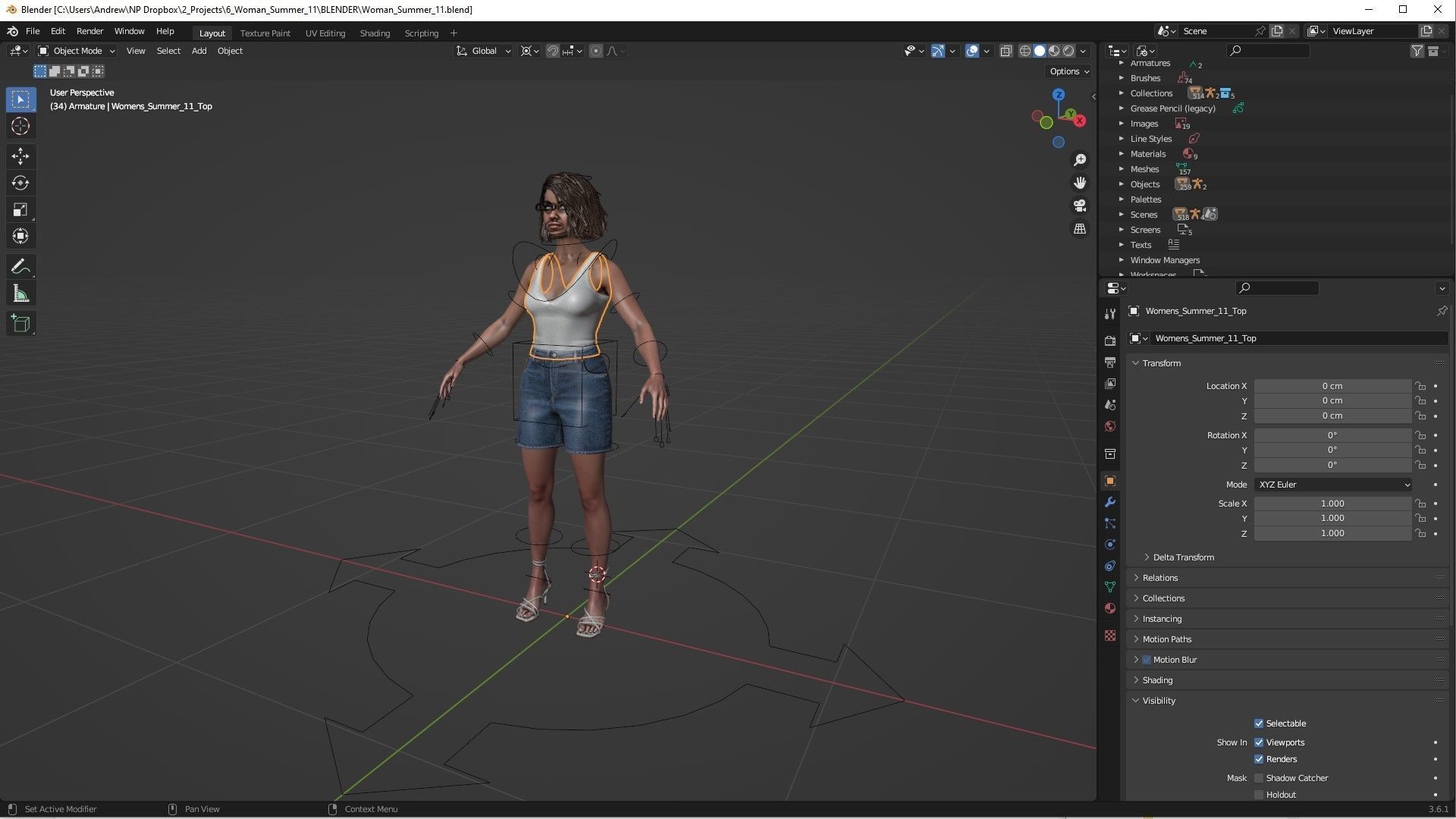This screenshot has width=1456, height=819.
Task: Open the View Layer properties tab
Action: [x=1110, y=384]
